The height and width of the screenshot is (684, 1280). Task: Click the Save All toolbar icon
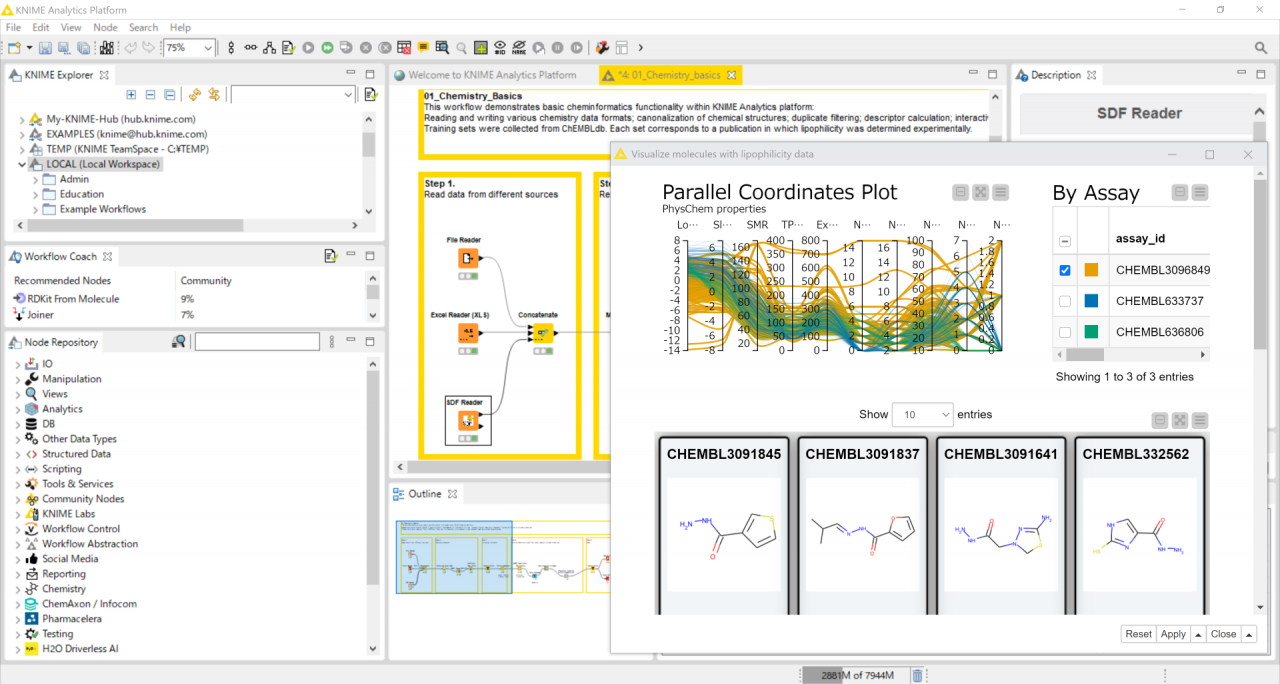[83, 47]
